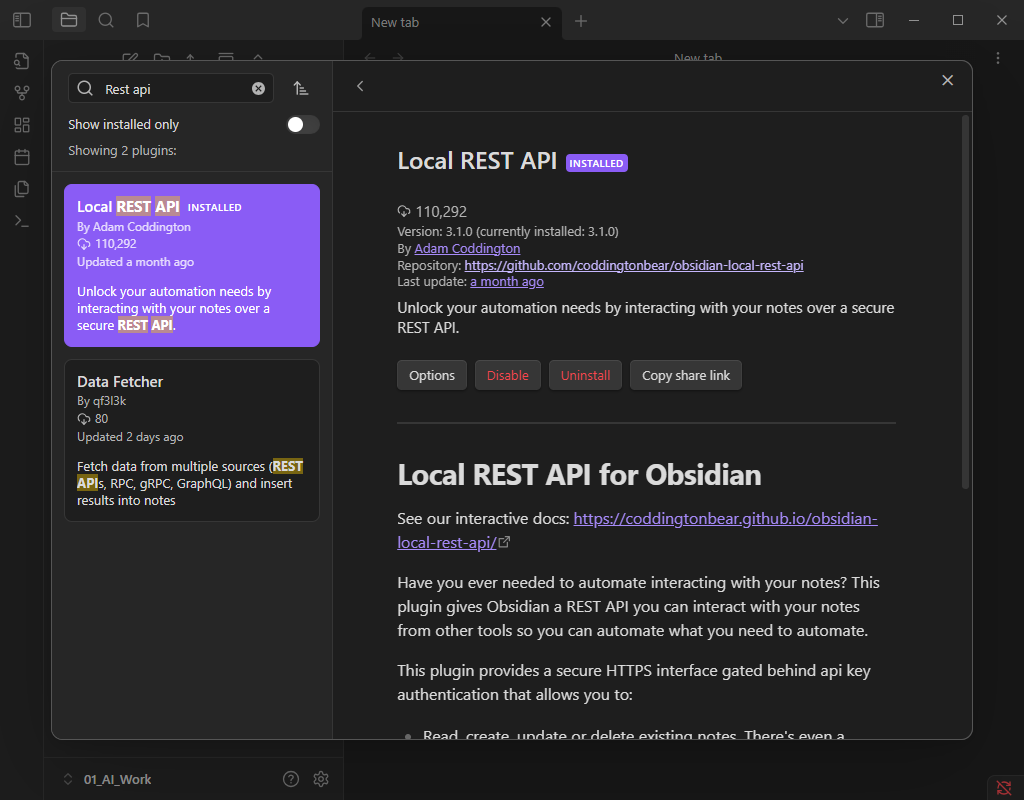
Task: Click 'By qf3l3k' author text
Action: click(101, 401)
